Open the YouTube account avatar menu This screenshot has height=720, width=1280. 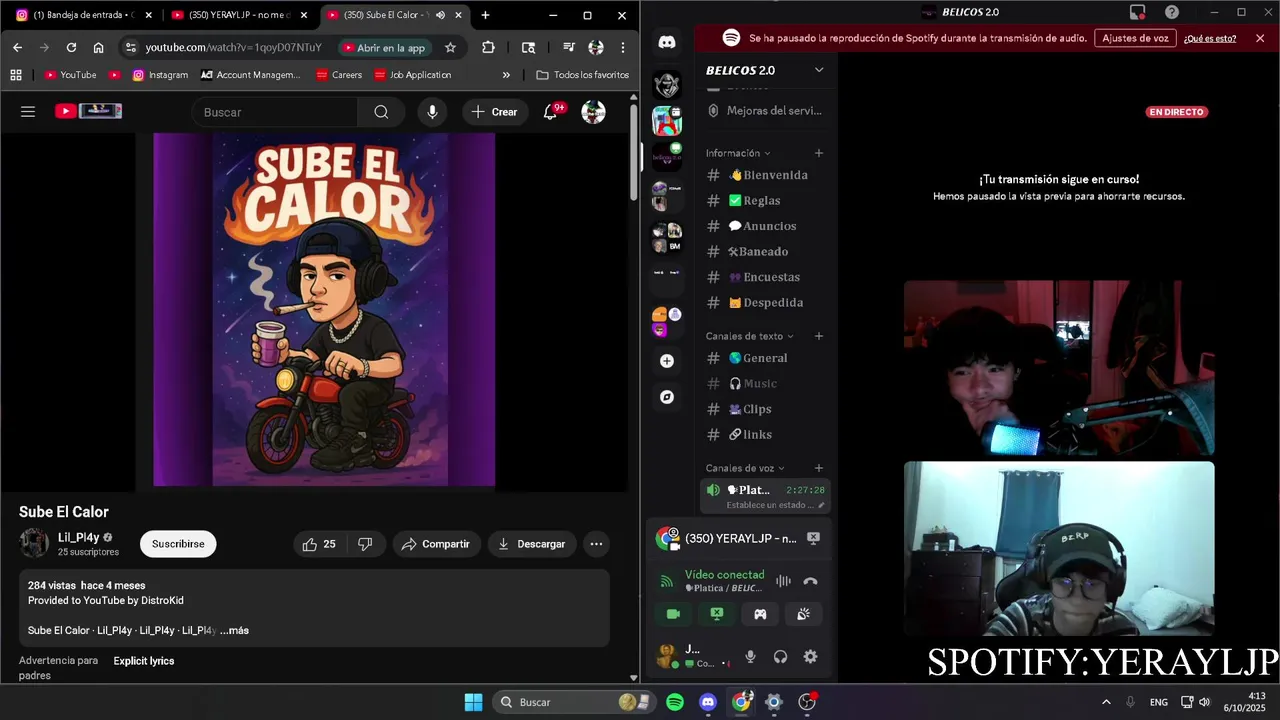[593, 112]
